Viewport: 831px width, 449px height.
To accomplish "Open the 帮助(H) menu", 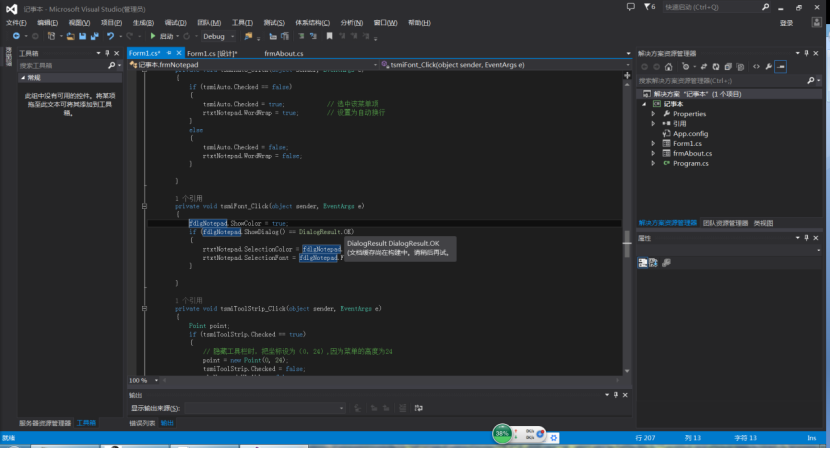I will pos(419,23).
